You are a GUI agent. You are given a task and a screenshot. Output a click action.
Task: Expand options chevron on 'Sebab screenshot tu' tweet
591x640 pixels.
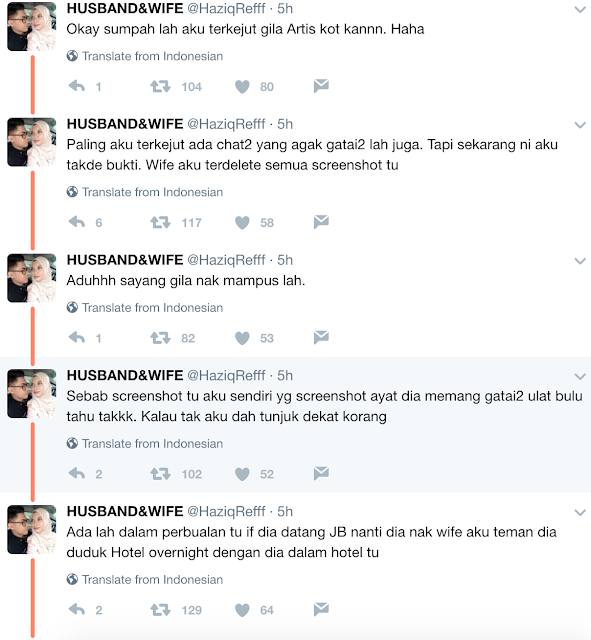pyautogui.click(x=580, y=376)
